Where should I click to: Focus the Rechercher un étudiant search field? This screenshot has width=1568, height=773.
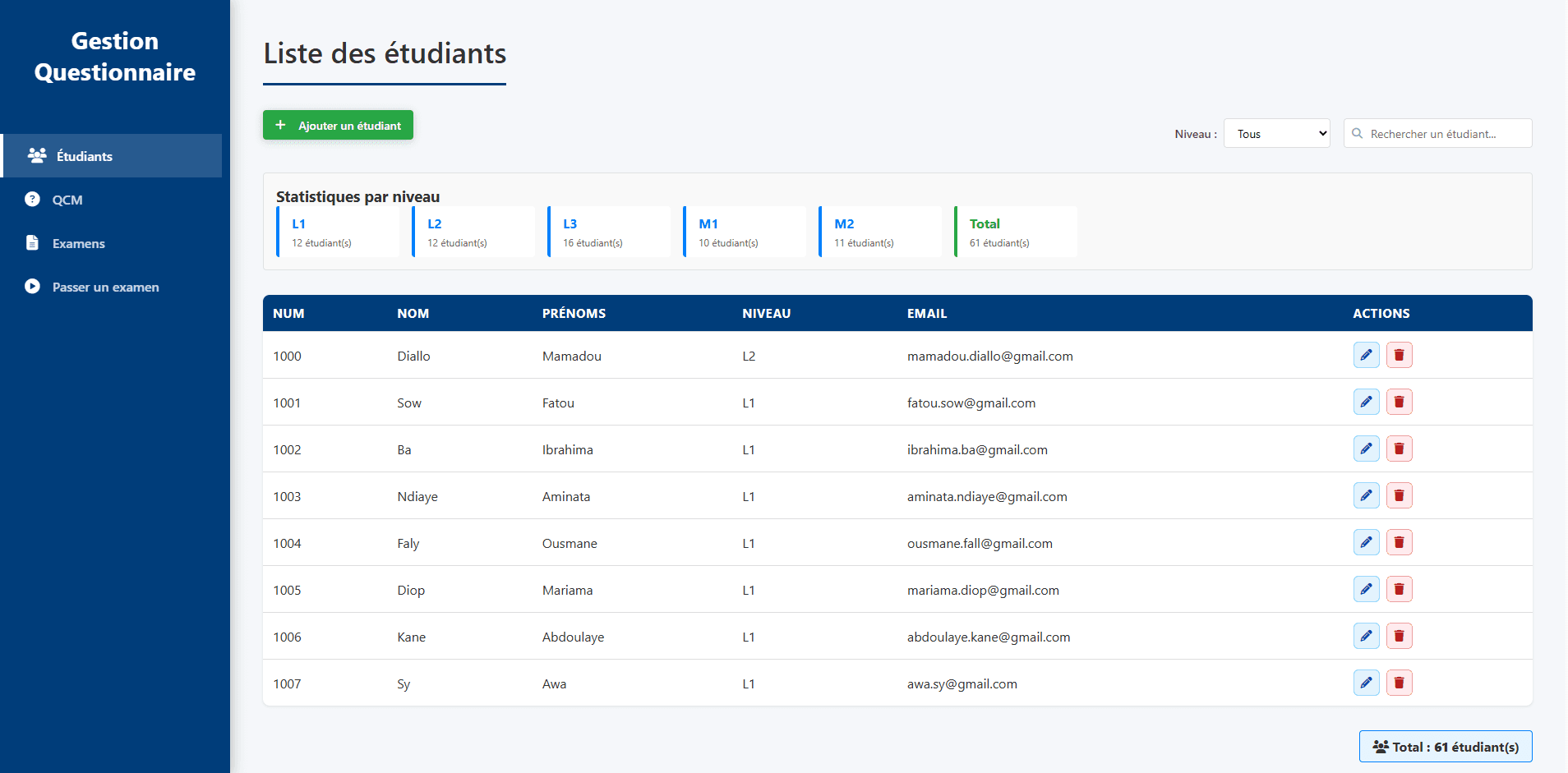[1437, 133]
